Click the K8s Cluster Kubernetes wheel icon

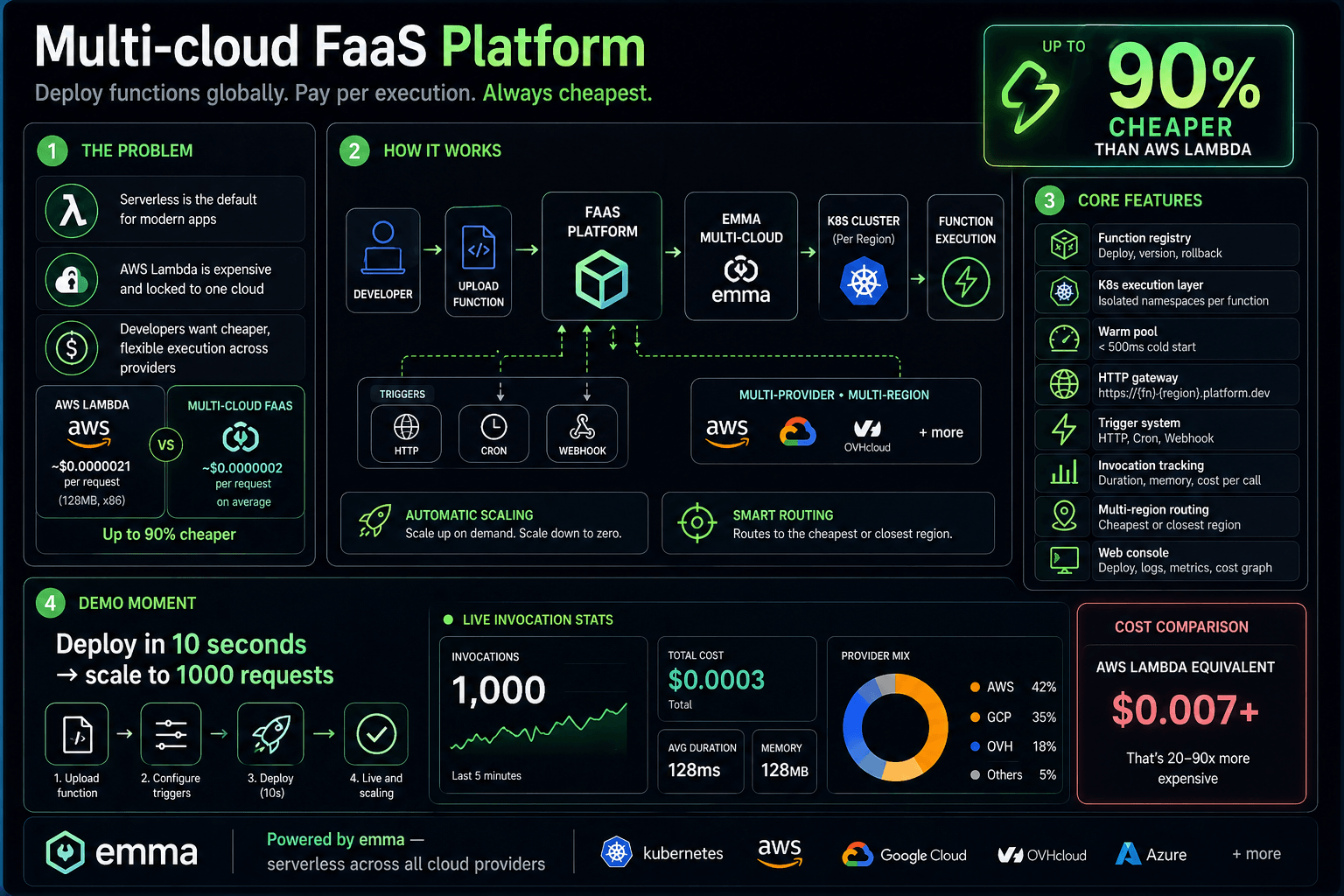(864, 282)
